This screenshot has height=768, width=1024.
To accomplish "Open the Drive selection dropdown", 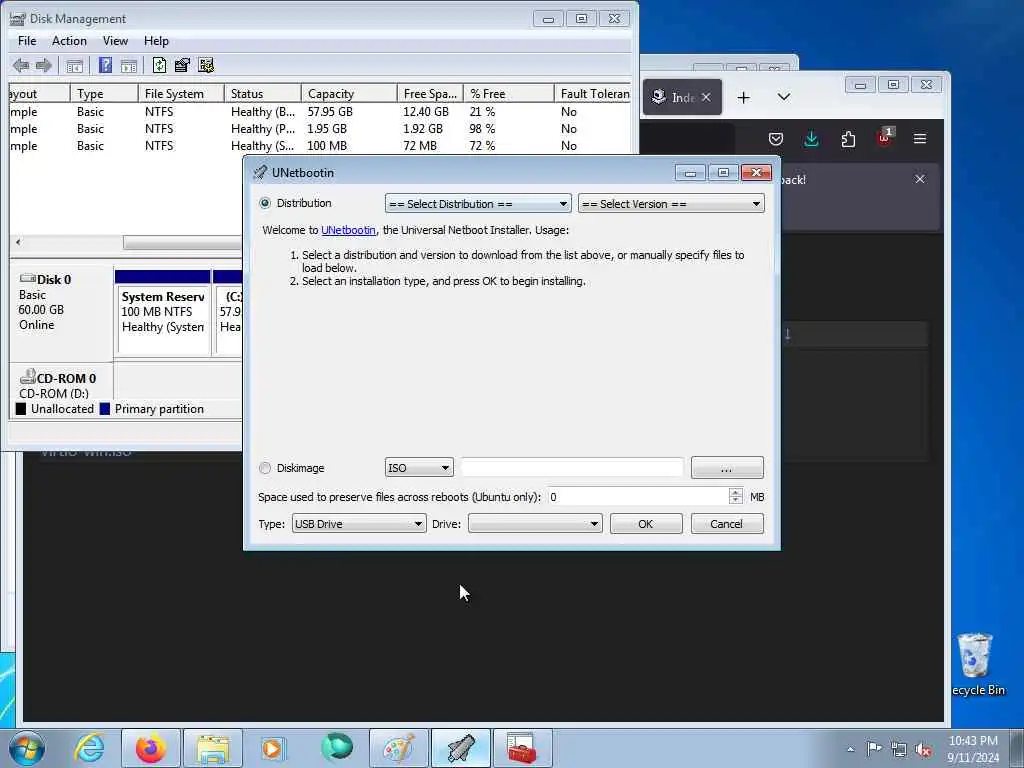I will click(535, 524).
